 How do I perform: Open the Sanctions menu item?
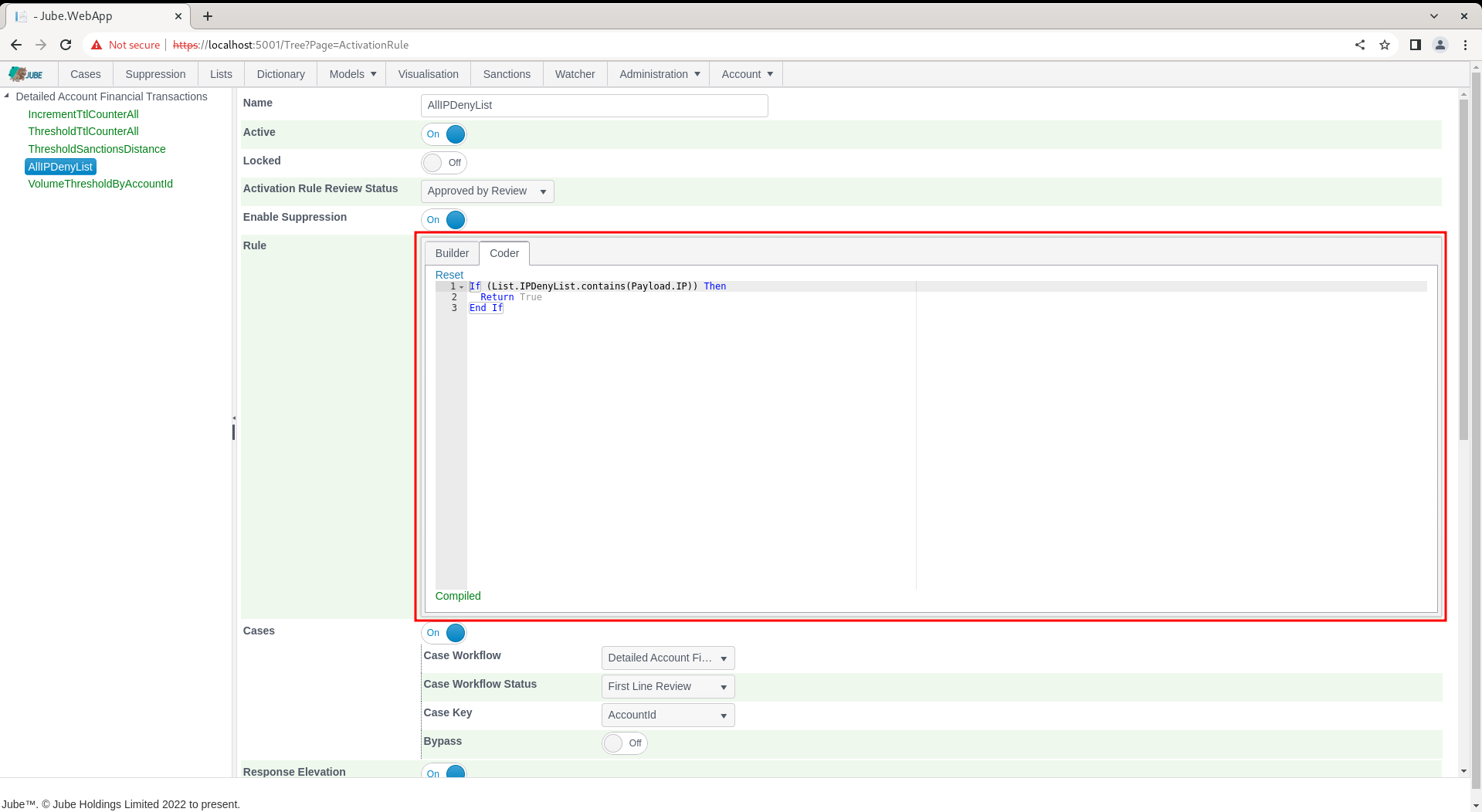pos(507,74)
